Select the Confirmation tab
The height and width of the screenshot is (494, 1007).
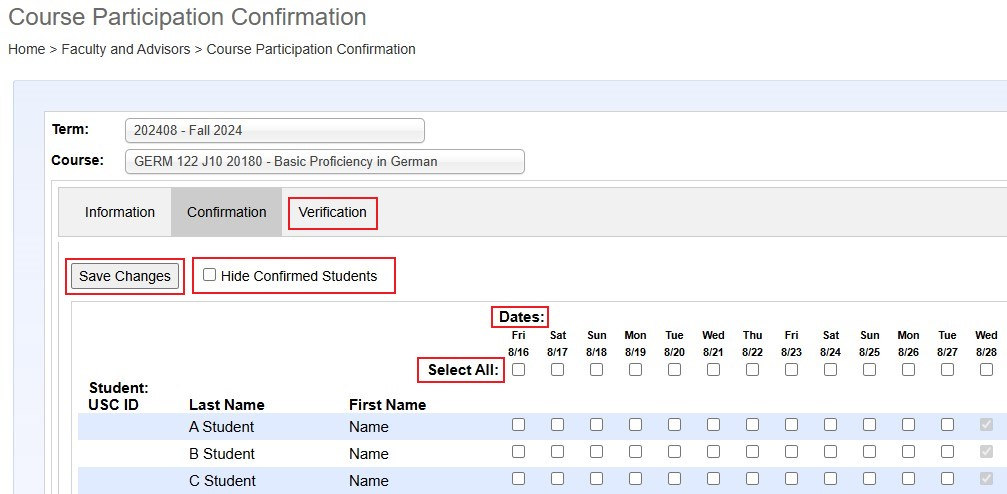226,212
